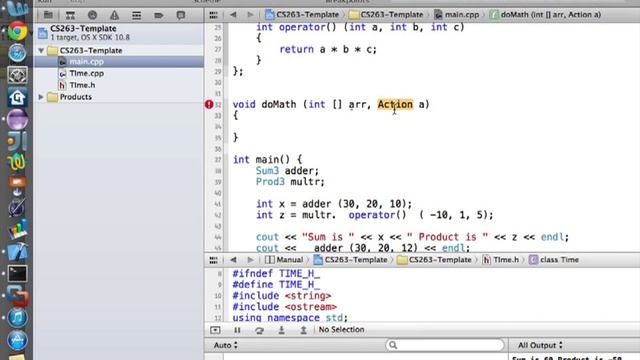The height and width of the screenshot is (360, 640).
Task: Click Time.h in assistant jump bar
Action: pos(500,260)
